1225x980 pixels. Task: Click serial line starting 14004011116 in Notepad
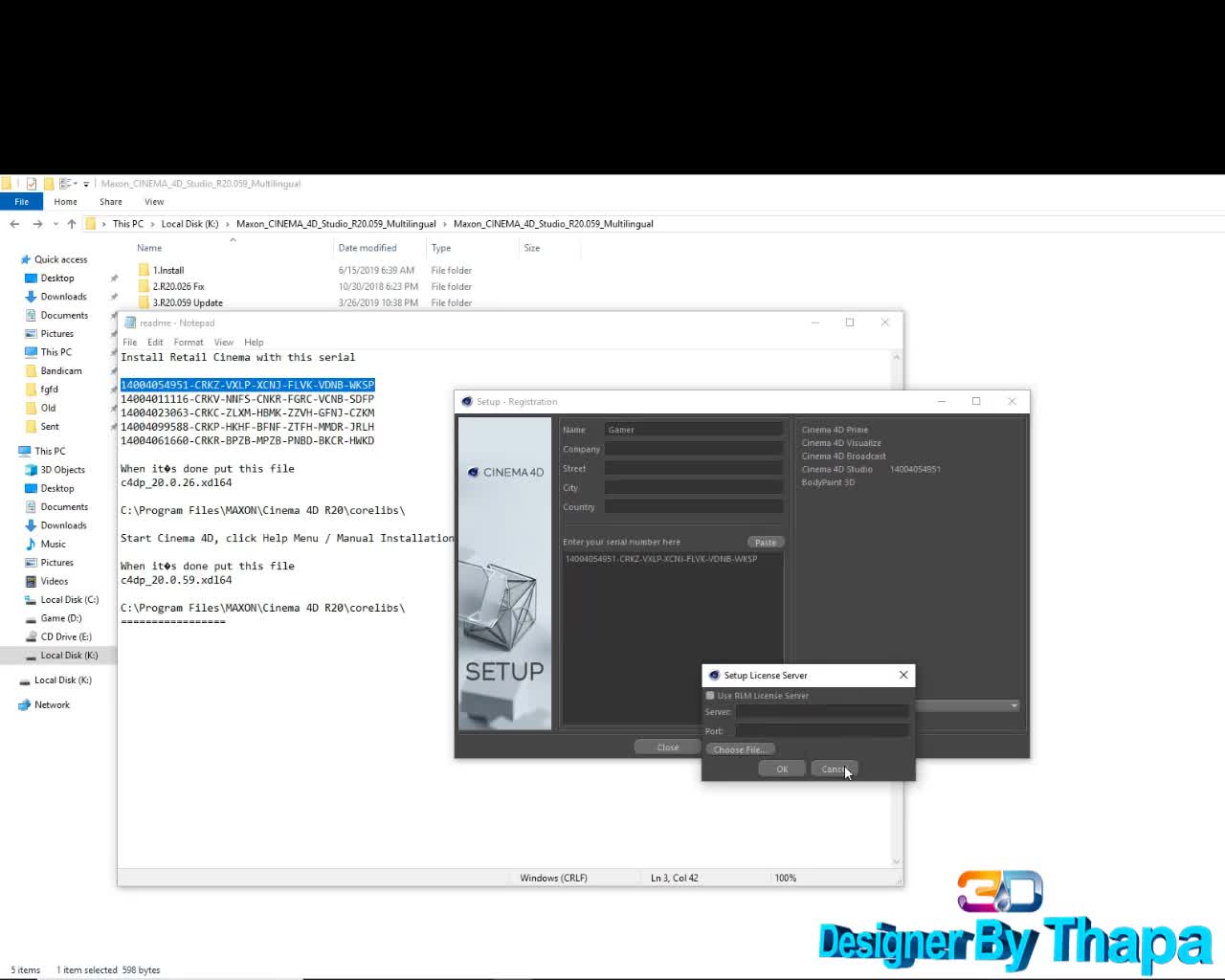tap(247, 399)
